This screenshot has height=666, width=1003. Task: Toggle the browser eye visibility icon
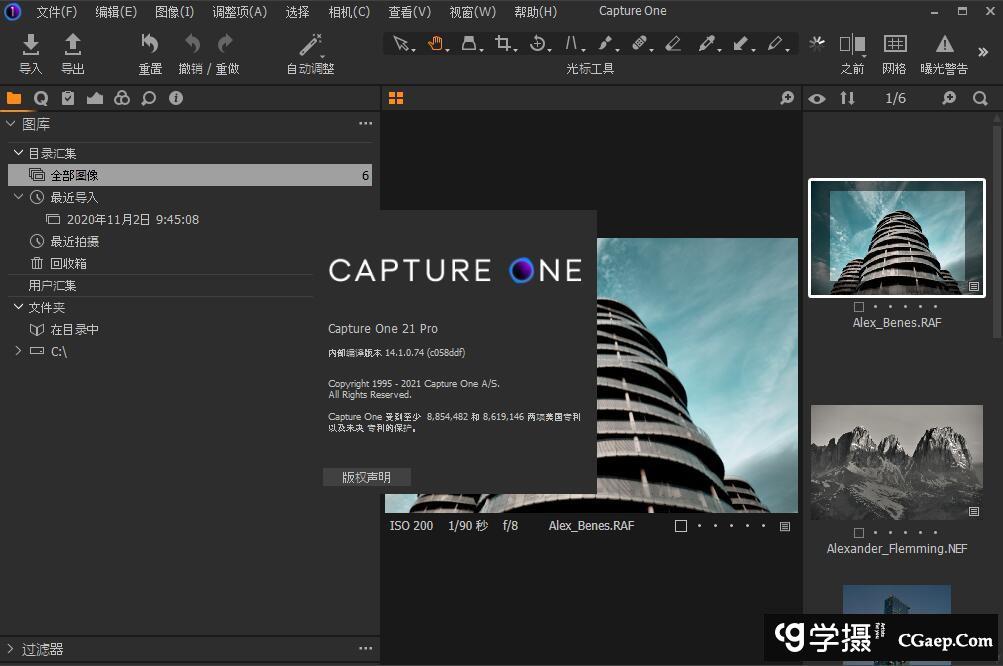click(817, 98)
